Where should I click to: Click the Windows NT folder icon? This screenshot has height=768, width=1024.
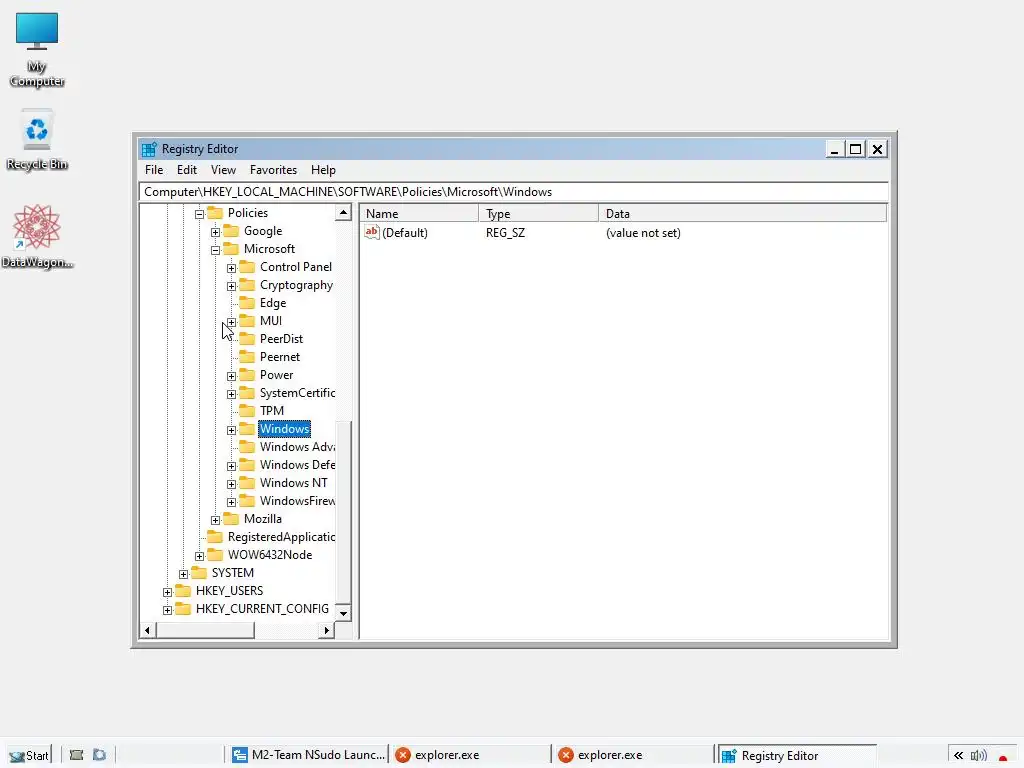pos(247,483)
